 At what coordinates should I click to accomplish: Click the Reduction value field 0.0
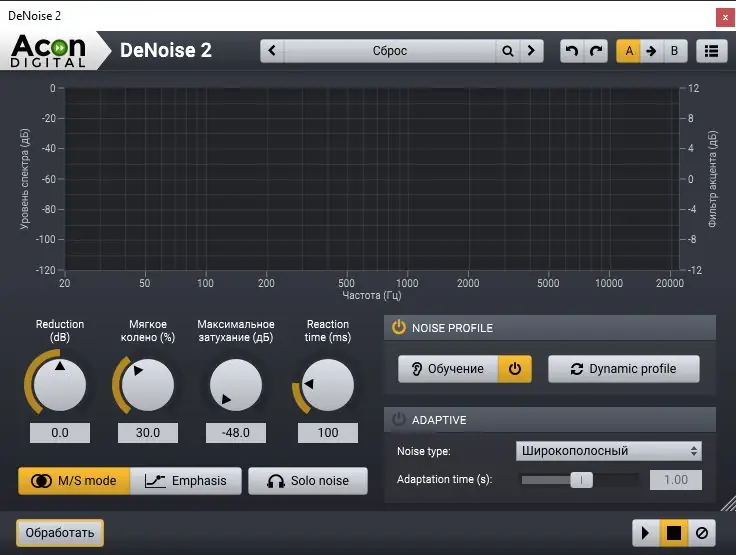pos(60,432)
